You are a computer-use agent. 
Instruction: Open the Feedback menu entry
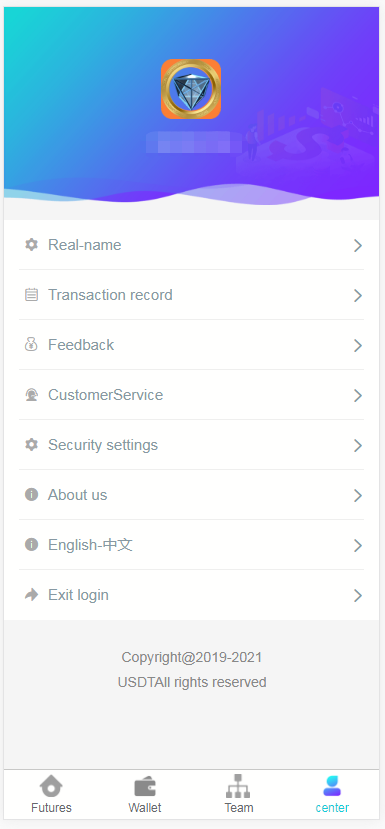191,345
